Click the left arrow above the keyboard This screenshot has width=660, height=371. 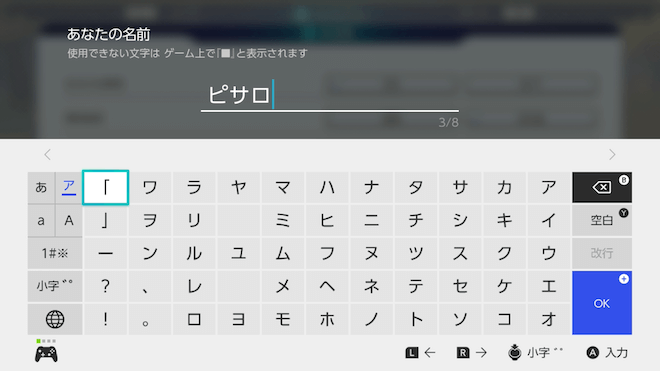click(x=48, y=155)
